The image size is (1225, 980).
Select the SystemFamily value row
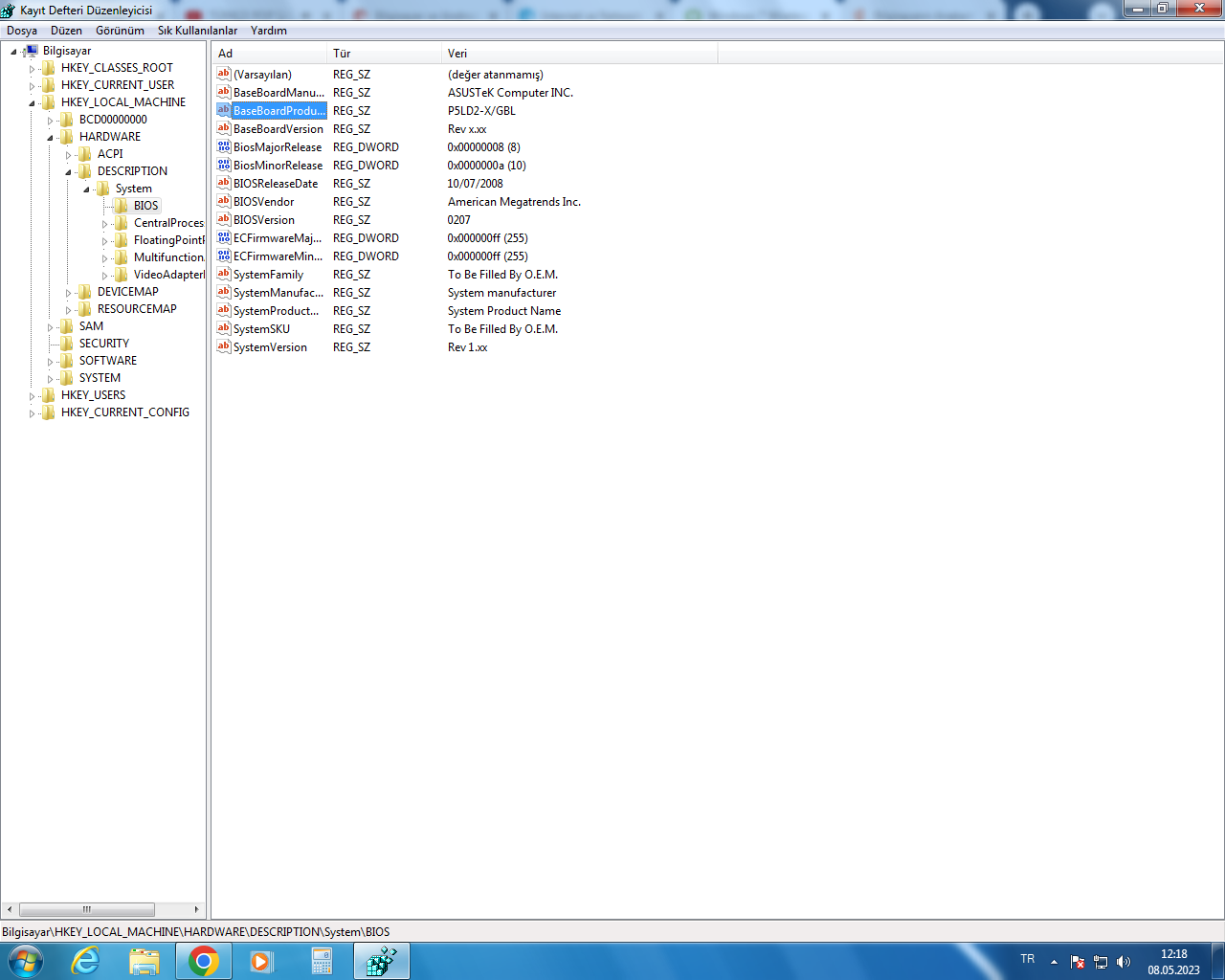pos(268,275)
